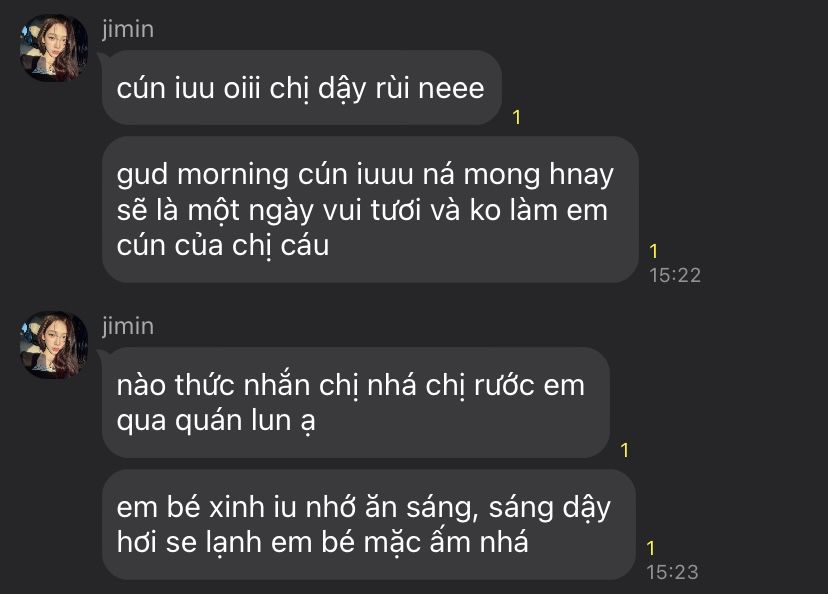Image resolution: width=828 pixels, height=594 pixels.
Task: Click the 'jimin' name above 'nào thức nhắn'
Action: pyautogui.click(x=128, y=326)
